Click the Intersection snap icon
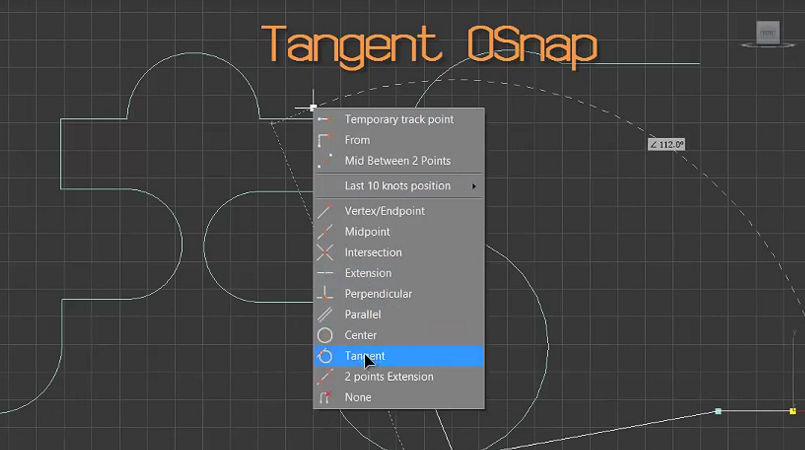The image size is (805, 450). pos(324,253)
